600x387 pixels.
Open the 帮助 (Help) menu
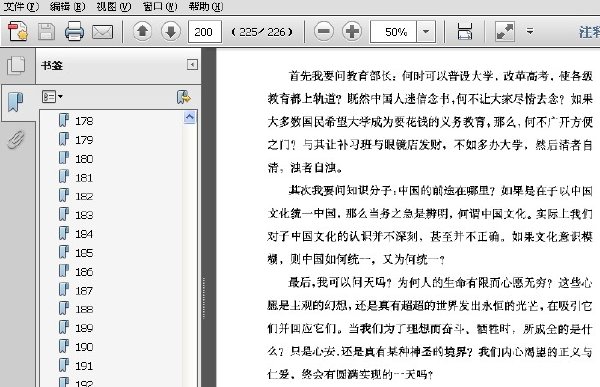click(206, 7)
